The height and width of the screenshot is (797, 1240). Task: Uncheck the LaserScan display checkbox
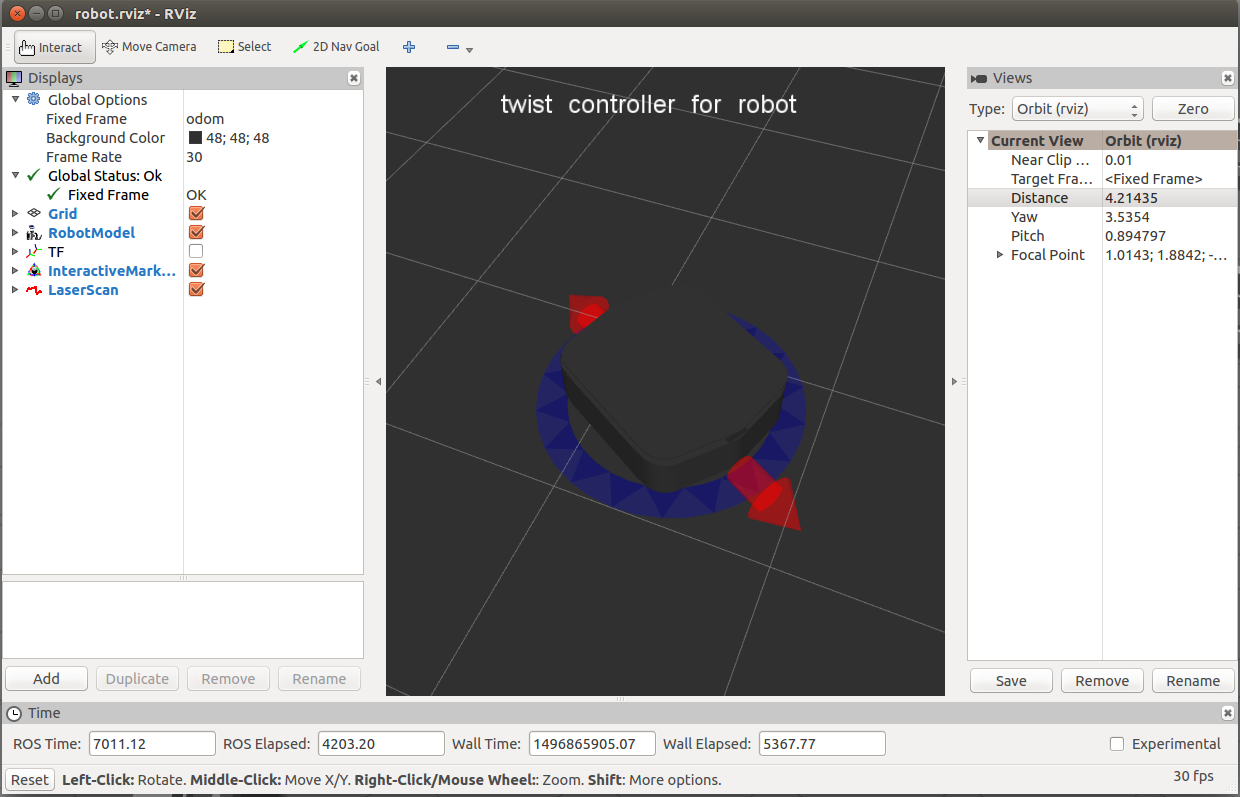[196, 290]
